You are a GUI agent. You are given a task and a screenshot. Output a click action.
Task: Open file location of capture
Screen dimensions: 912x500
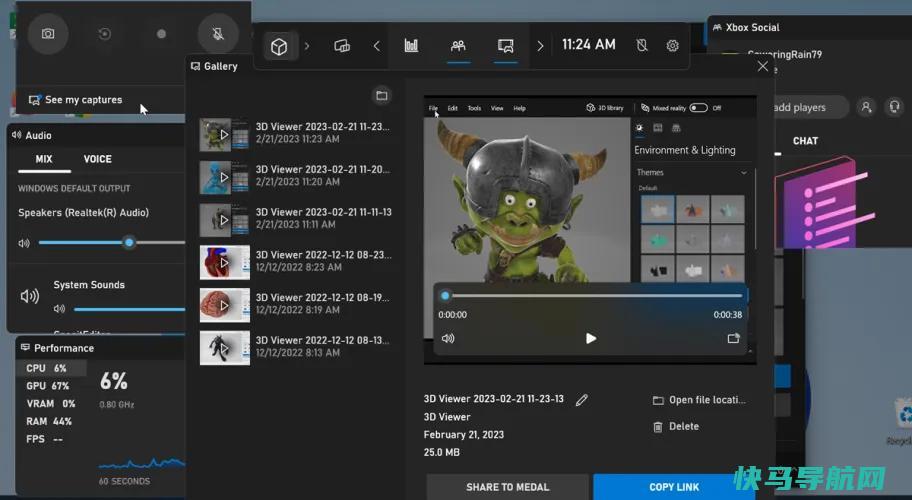pos(699,400)
